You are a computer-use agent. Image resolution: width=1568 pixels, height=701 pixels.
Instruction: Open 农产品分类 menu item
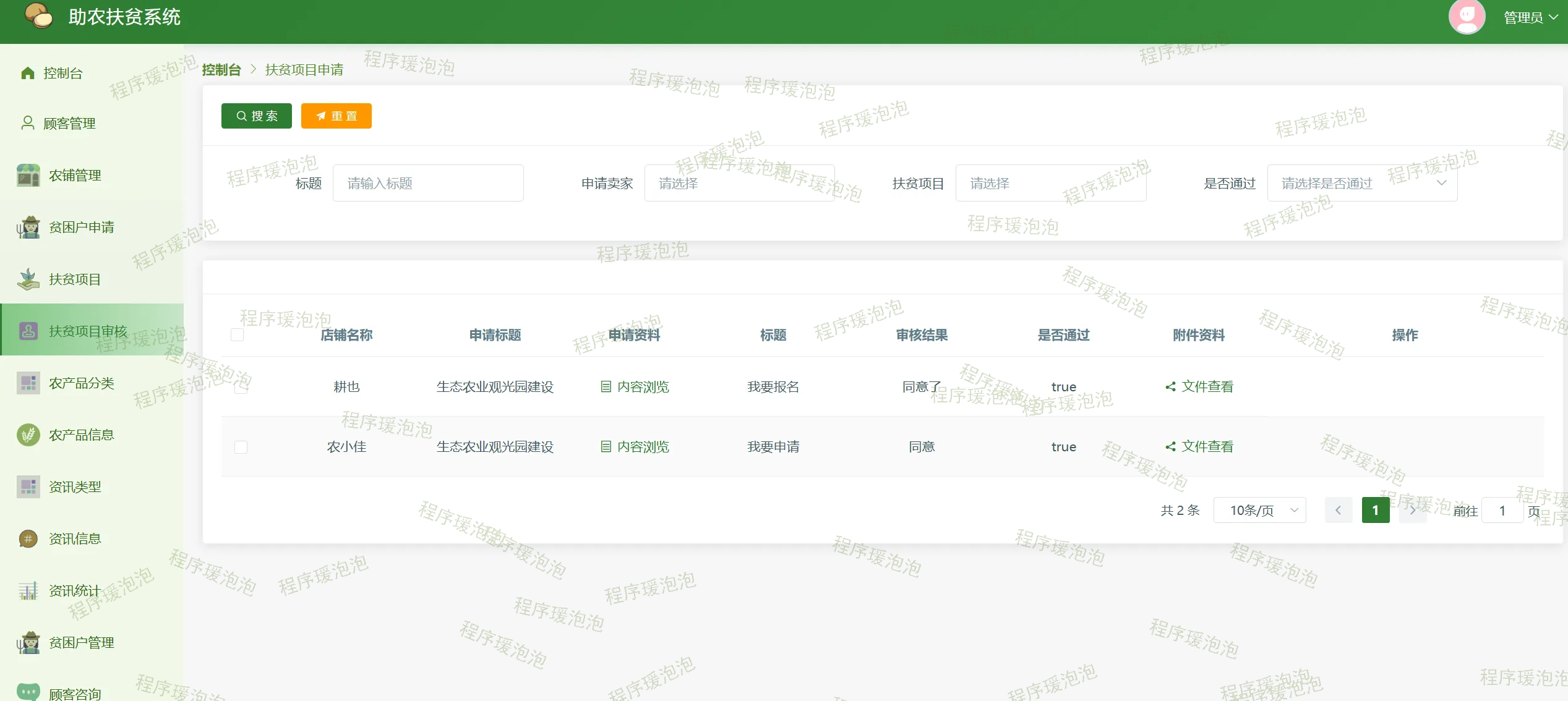81,383
